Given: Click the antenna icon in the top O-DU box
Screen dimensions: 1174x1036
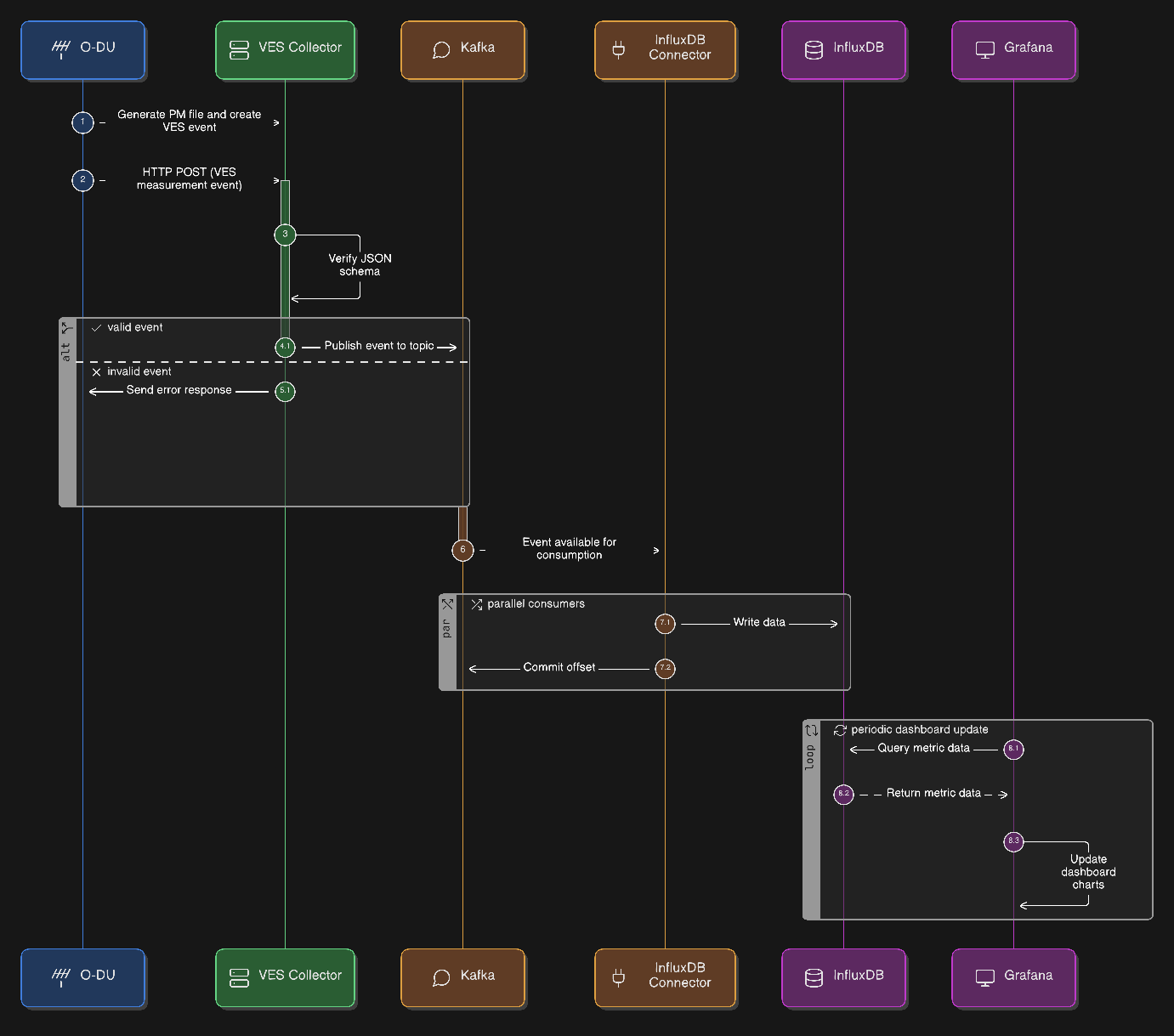Looking at the screenshot, I should [61, 49].
